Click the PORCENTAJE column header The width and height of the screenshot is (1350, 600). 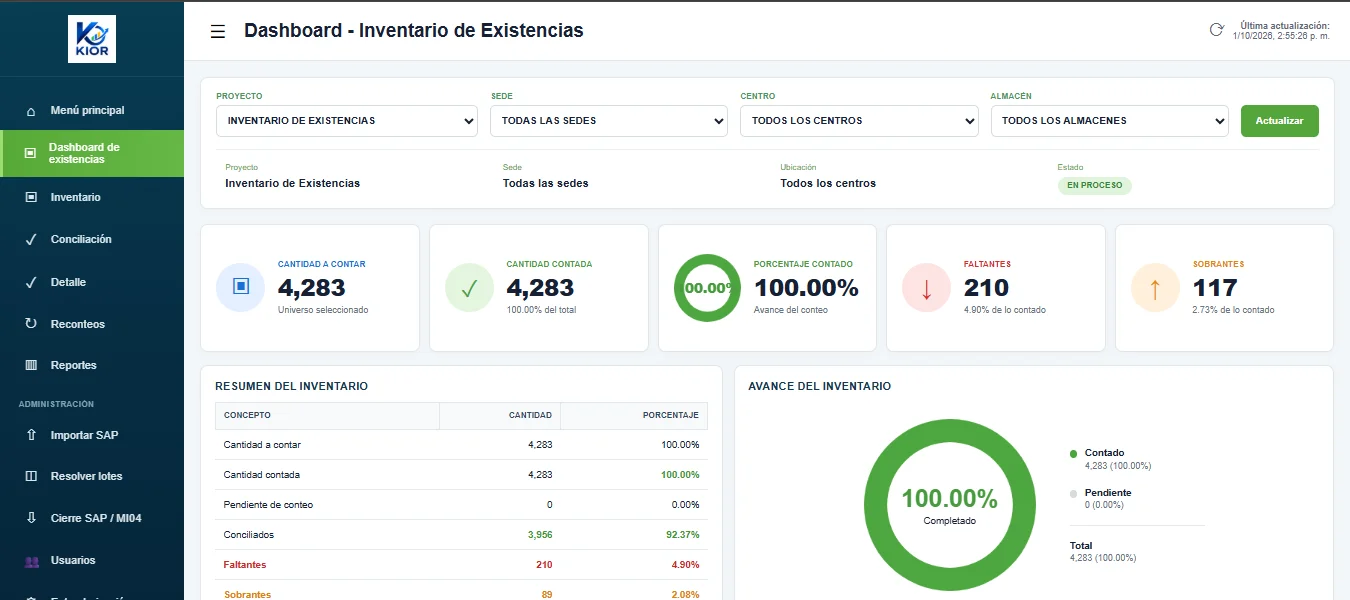(634, 415)
